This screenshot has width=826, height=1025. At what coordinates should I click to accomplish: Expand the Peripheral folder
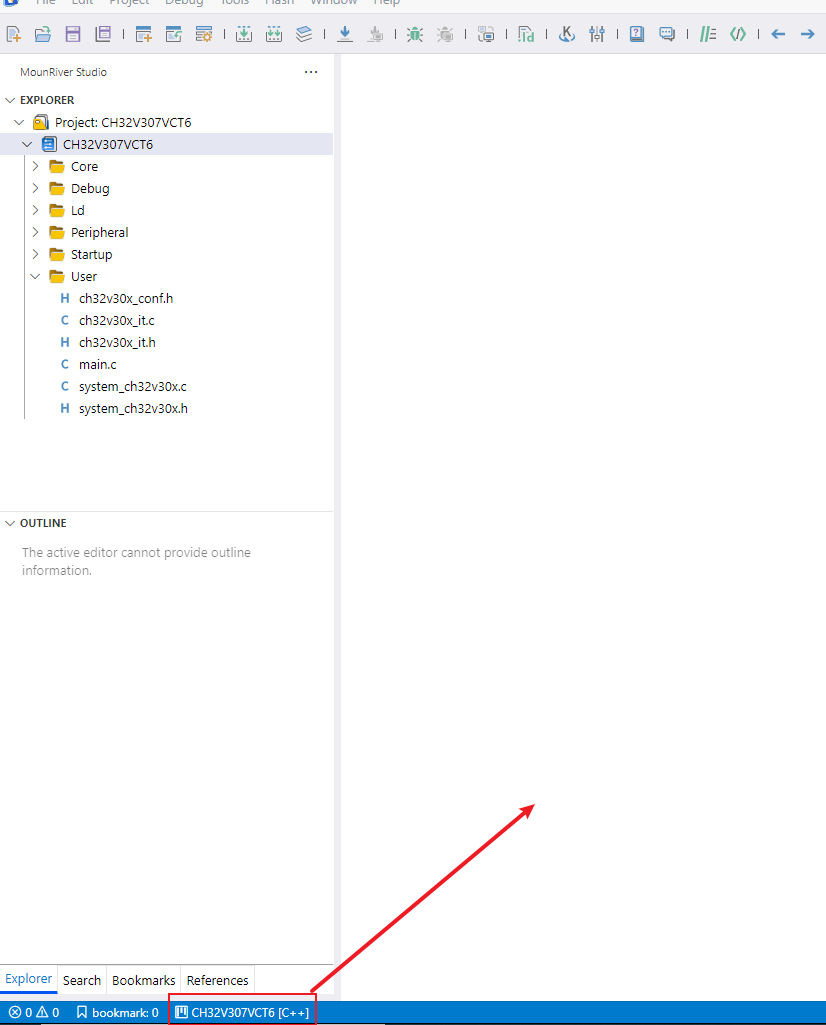coord(35,232)
